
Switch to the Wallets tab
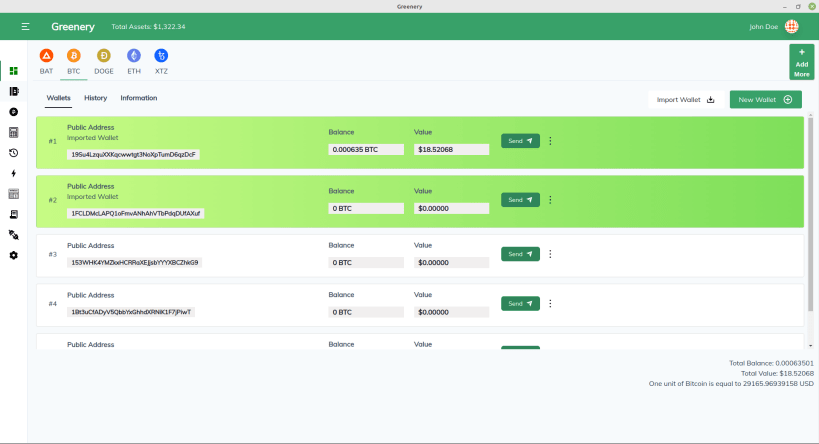click(x=58, y=98)
